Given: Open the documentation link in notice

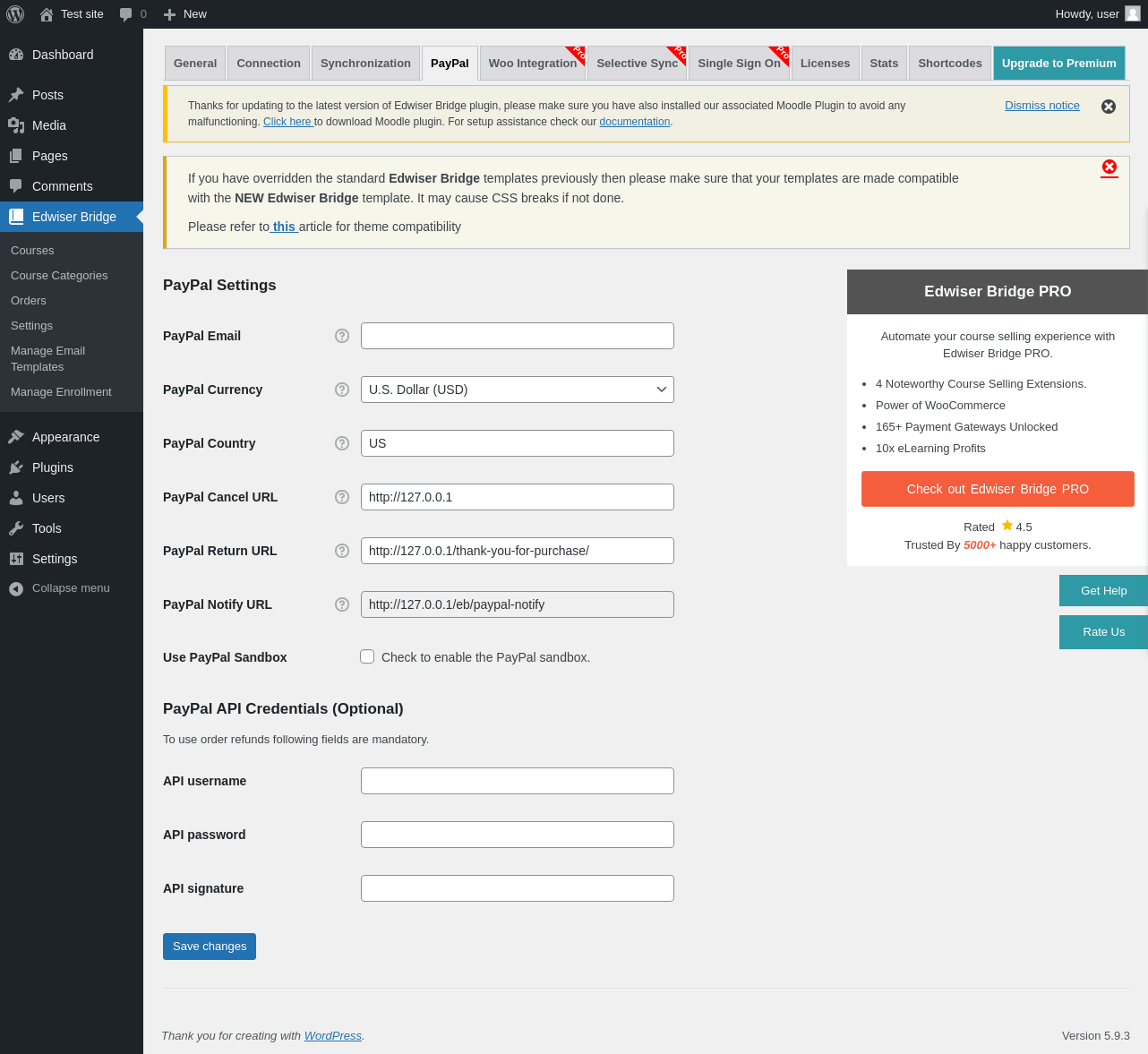Looking at the screenshot, I should click(635, 122).
